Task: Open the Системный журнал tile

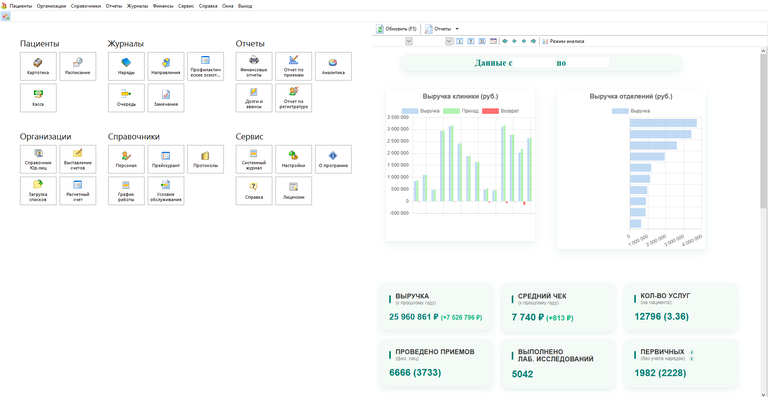Action: (254, 159)
